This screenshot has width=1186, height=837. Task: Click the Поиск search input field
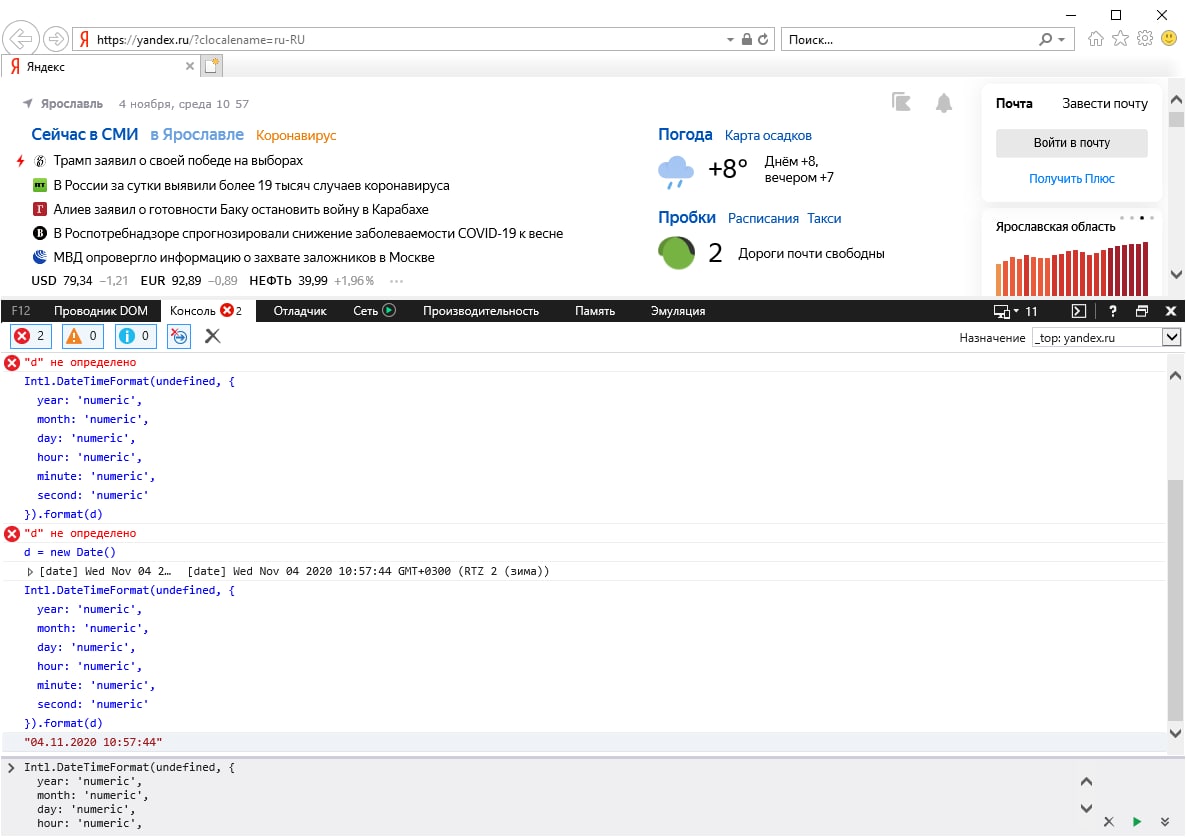(x=910, y=39)
